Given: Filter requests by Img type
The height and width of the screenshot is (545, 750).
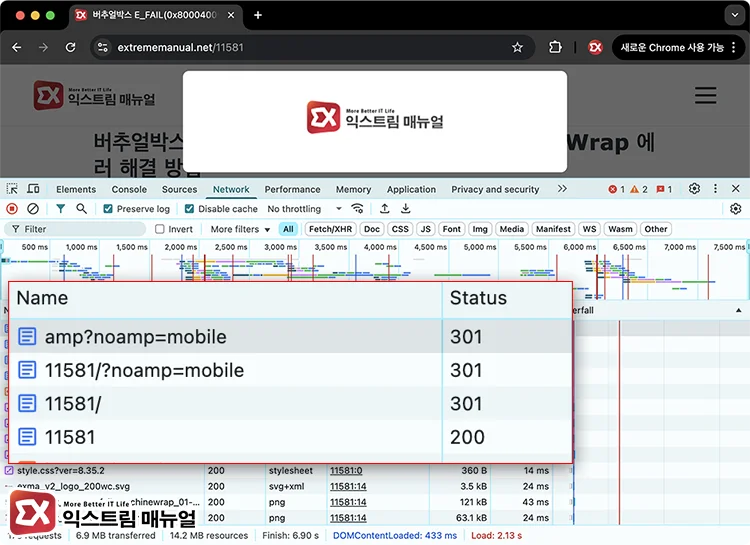Looking at the screenshot, I should [x=480, y=229].
